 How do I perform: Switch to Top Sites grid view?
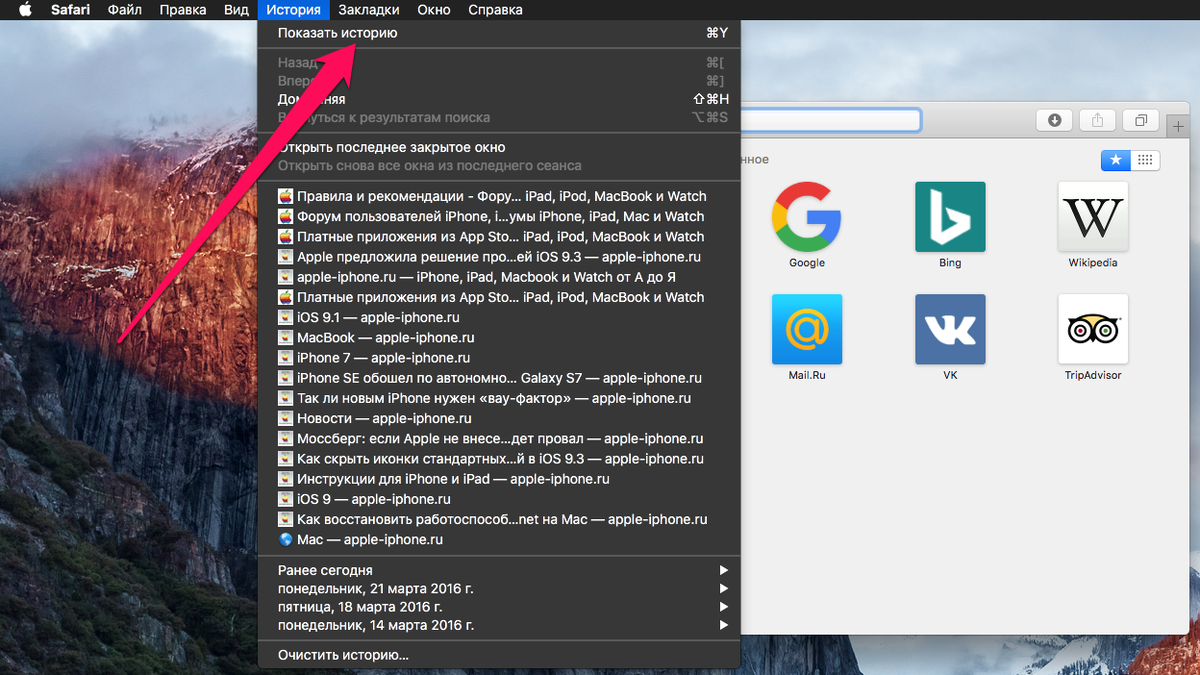pos(1144,160)
